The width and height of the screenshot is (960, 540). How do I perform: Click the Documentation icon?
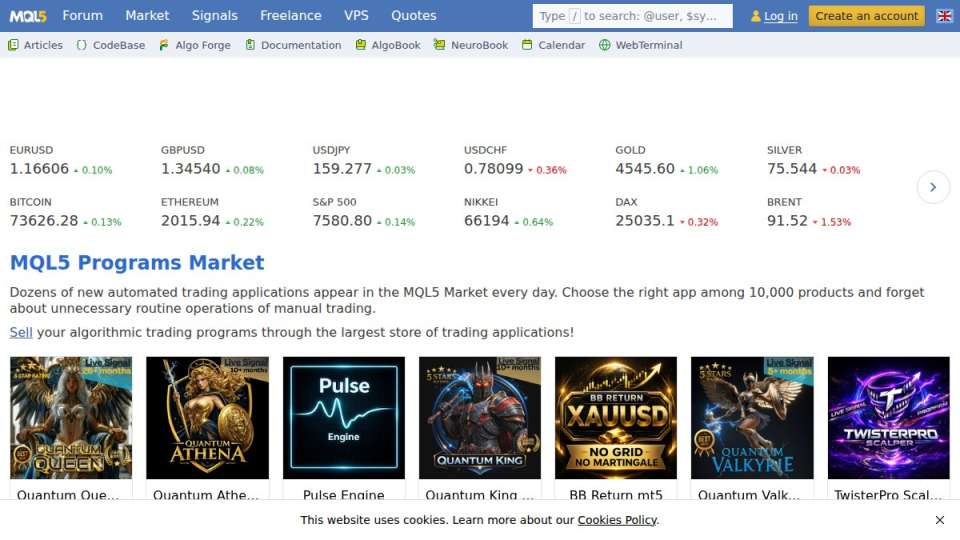click(x=250, y=45)
